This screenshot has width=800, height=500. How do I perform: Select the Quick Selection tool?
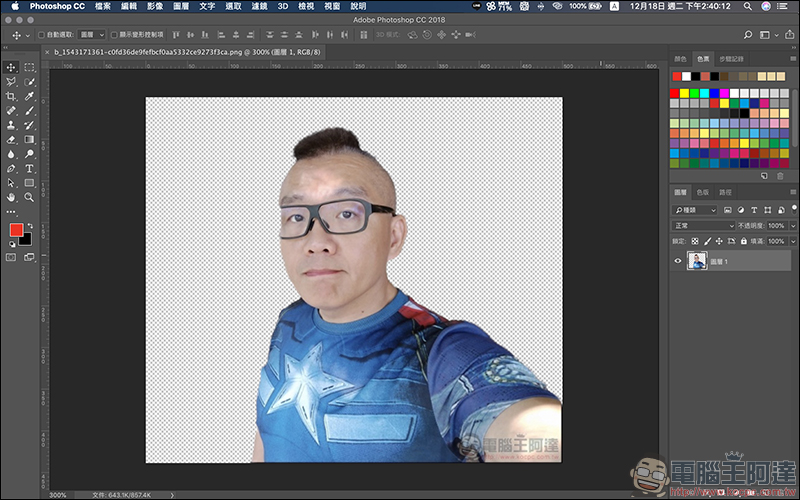click(30, 82)
